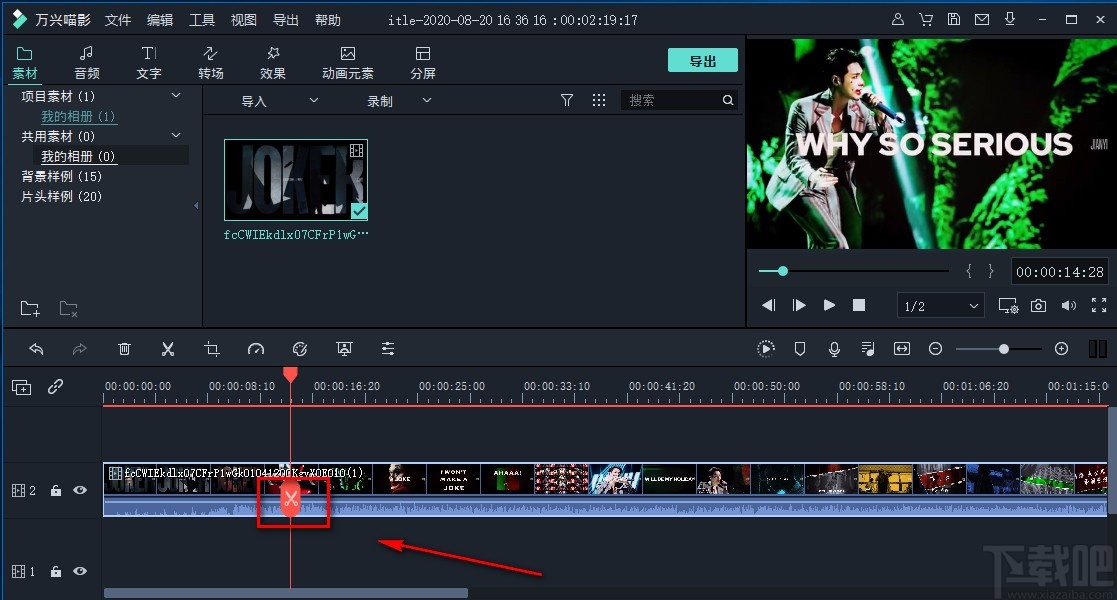Click the timeline zoom slider handle
Image resolution: width=1117 pixels, height=600 pixels.
tap(1004, 348)
